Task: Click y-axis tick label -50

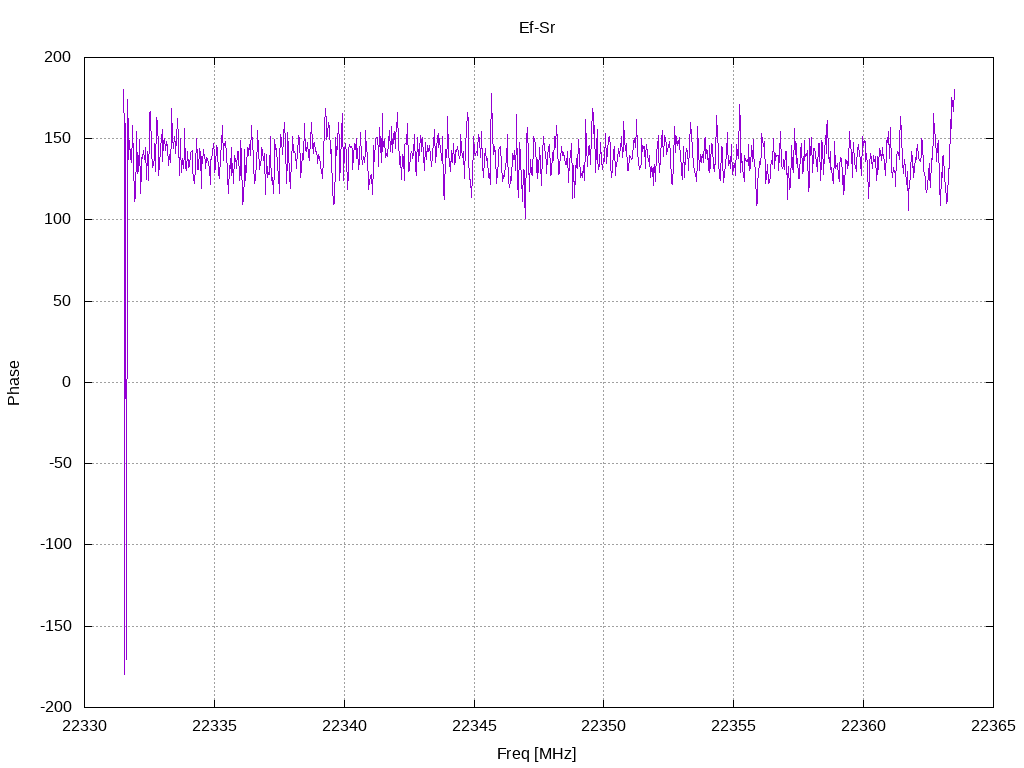Action: [x=60, y=463]
